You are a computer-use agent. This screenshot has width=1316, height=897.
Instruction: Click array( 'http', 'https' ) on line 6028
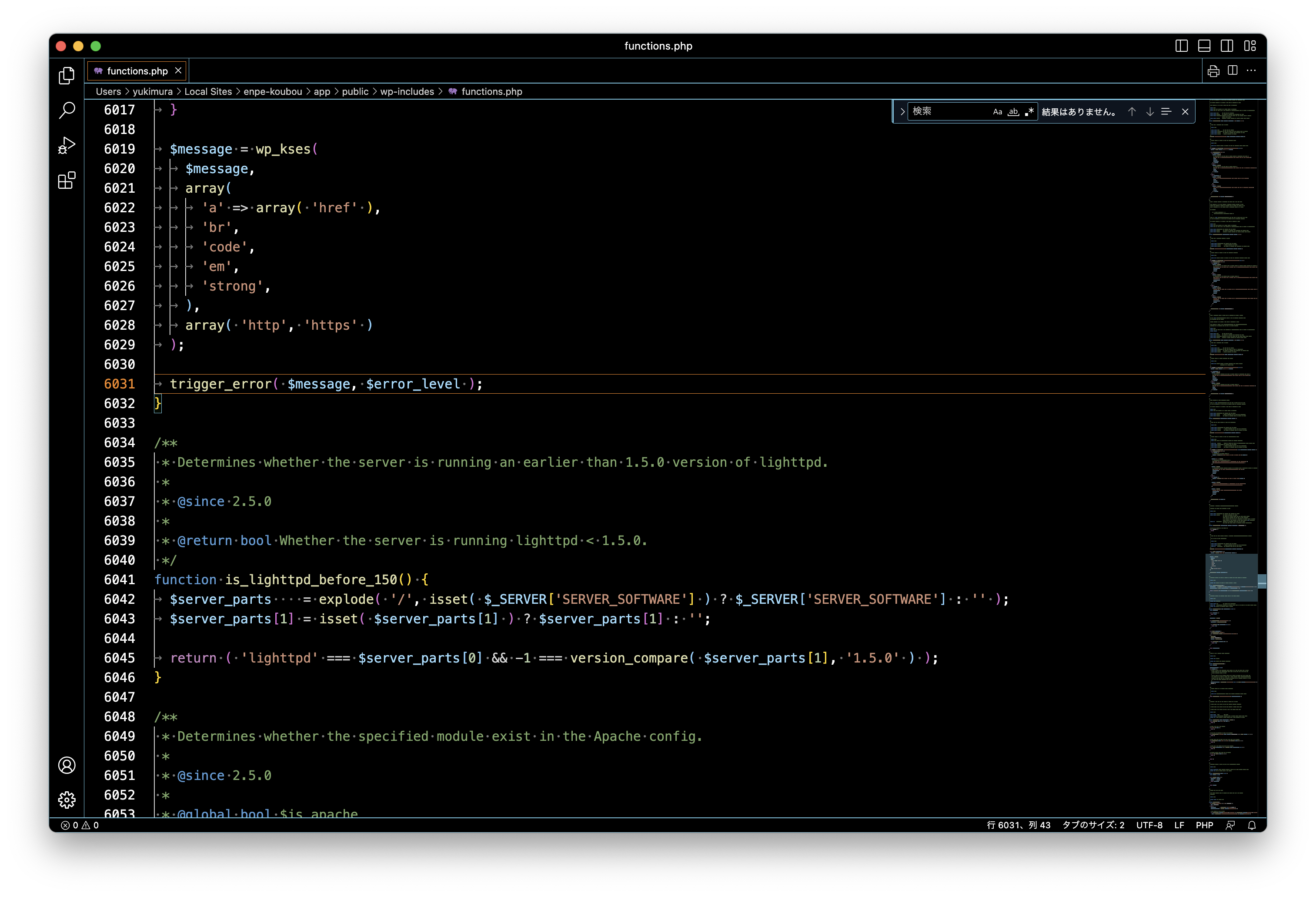pos(279,325)
